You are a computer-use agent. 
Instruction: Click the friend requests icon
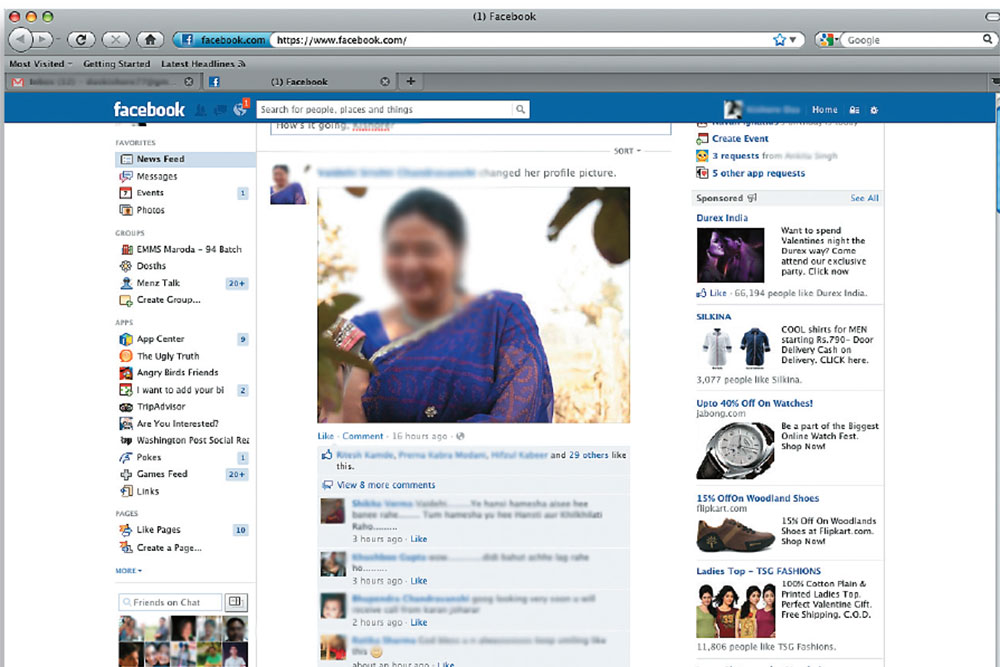tap(201, 110)
